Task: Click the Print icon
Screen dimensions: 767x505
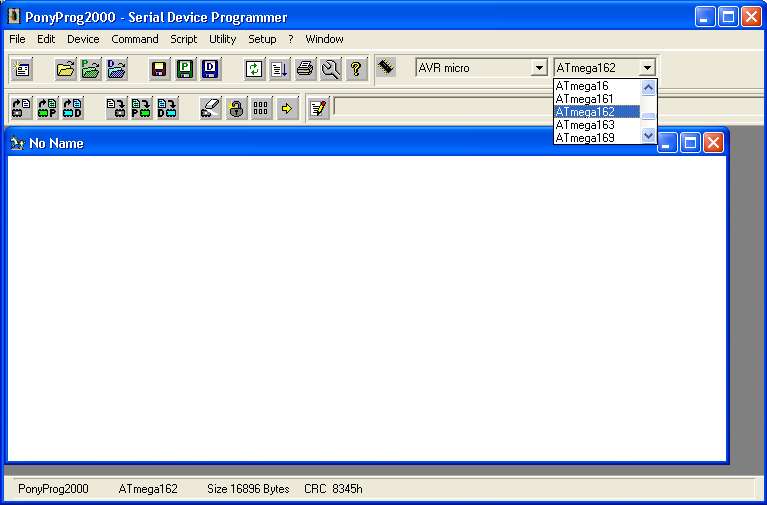Action: click(305, 69)
